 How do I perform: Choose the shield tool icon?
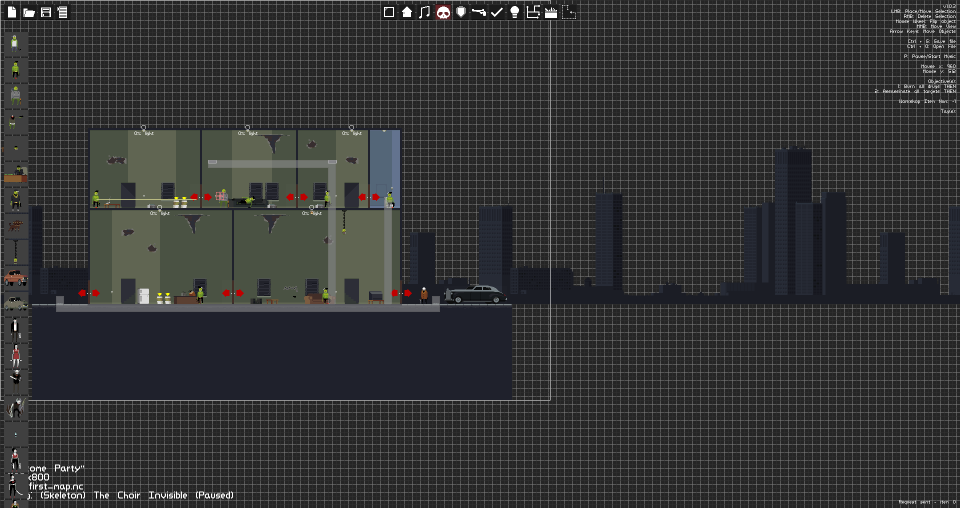[461, 12]
